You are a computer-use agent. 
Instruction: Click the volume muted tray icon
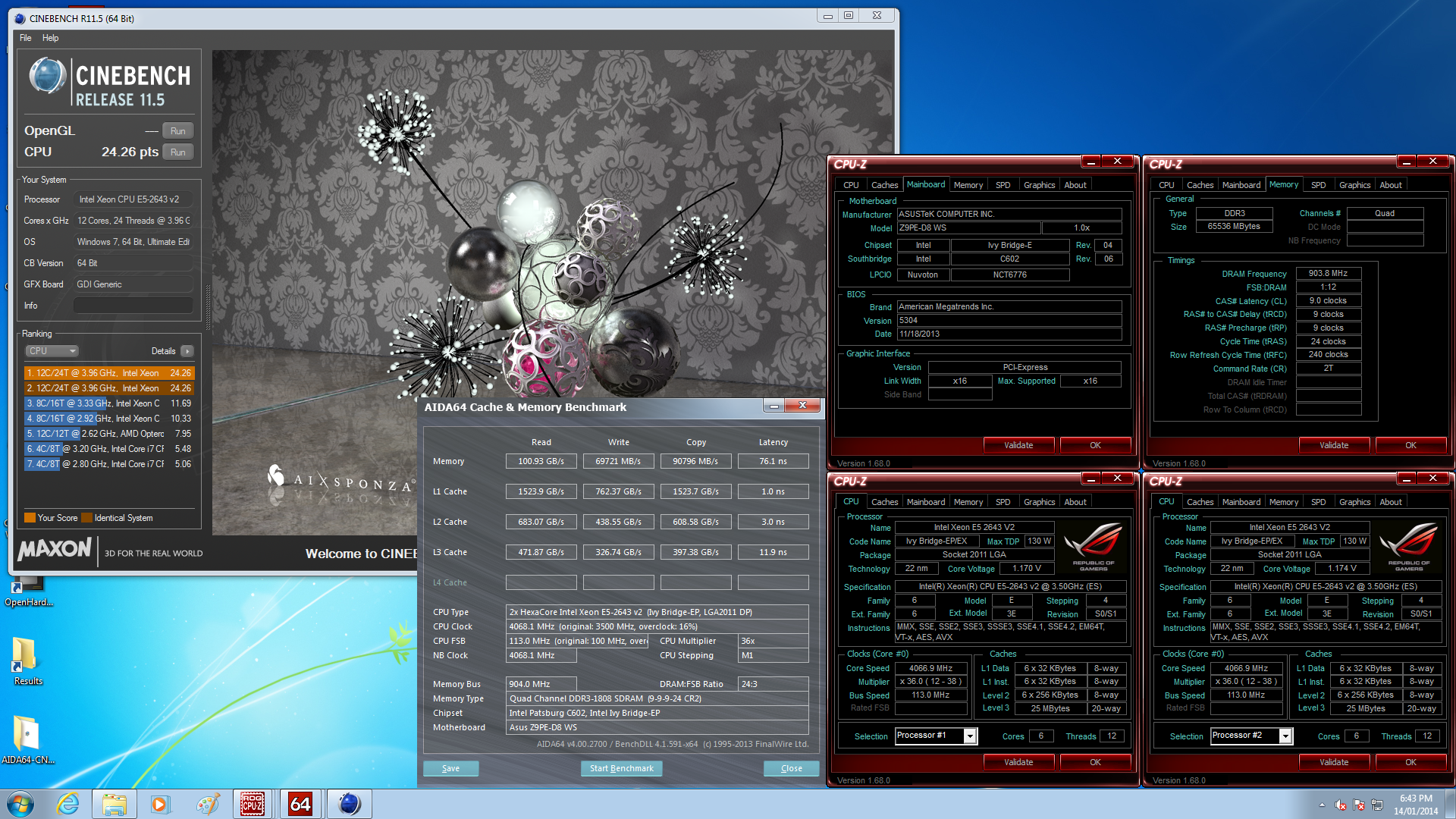click(1340, 805)
